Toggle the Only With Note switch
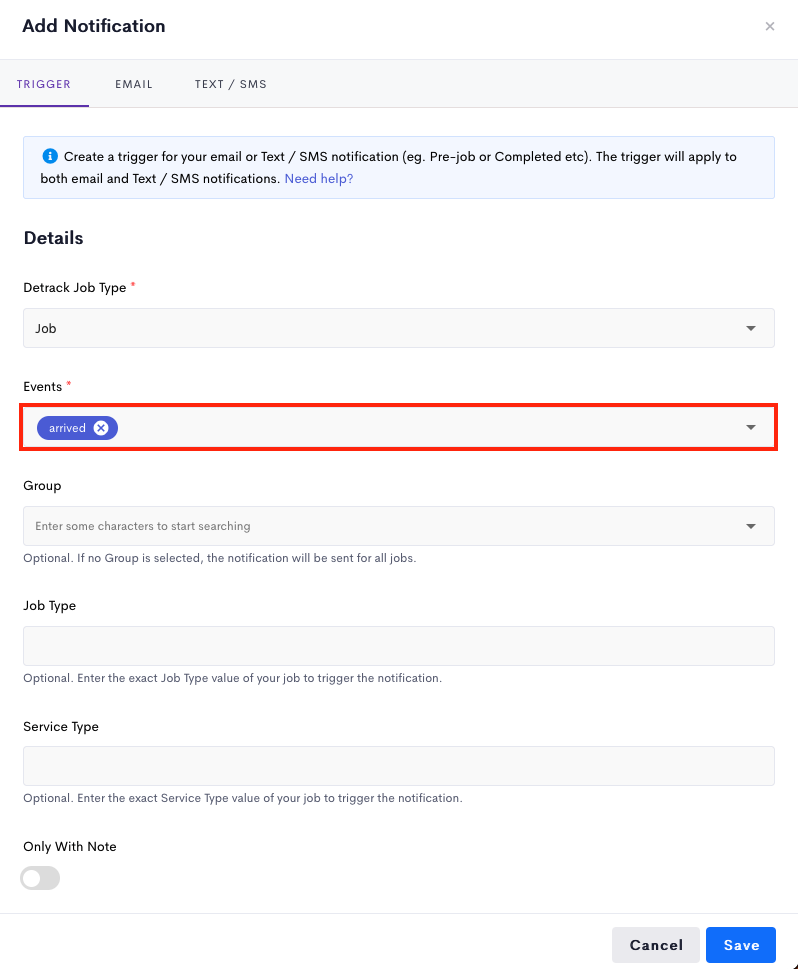The image size is (798, 969). coord(40,878)
